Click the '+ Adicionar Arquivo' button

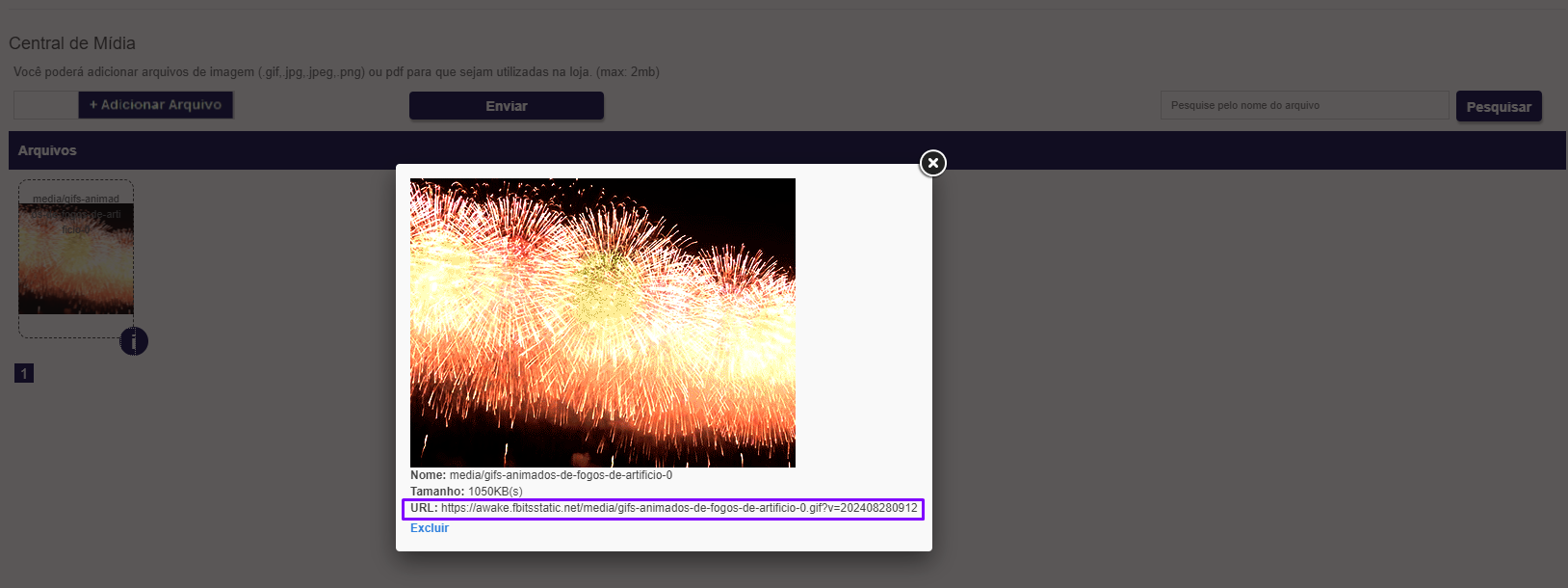(x=156, y=105)
